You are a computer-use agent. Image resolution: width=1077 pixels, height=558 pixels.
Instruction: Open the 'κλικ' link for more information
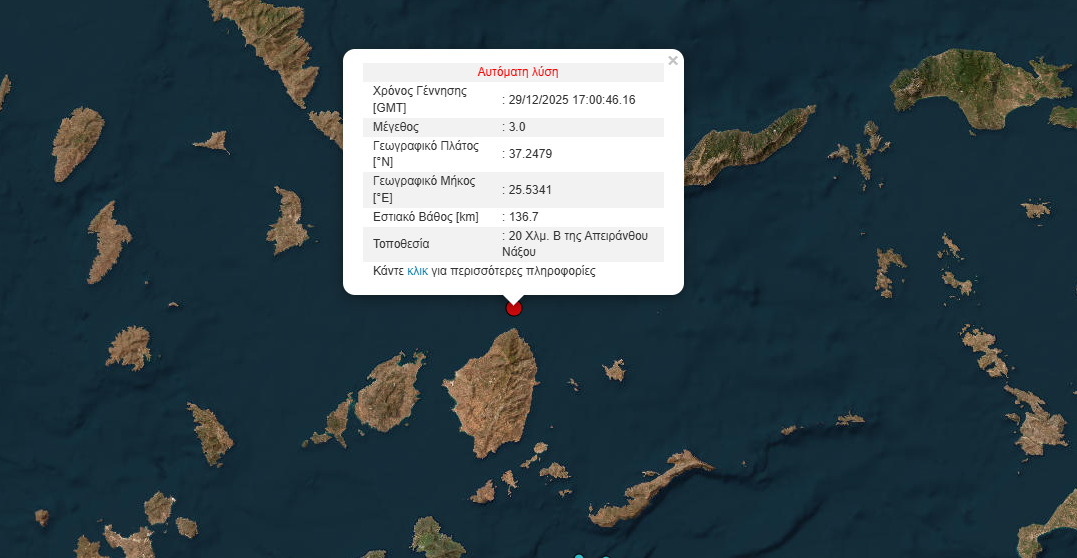click(x=417, y=271)
